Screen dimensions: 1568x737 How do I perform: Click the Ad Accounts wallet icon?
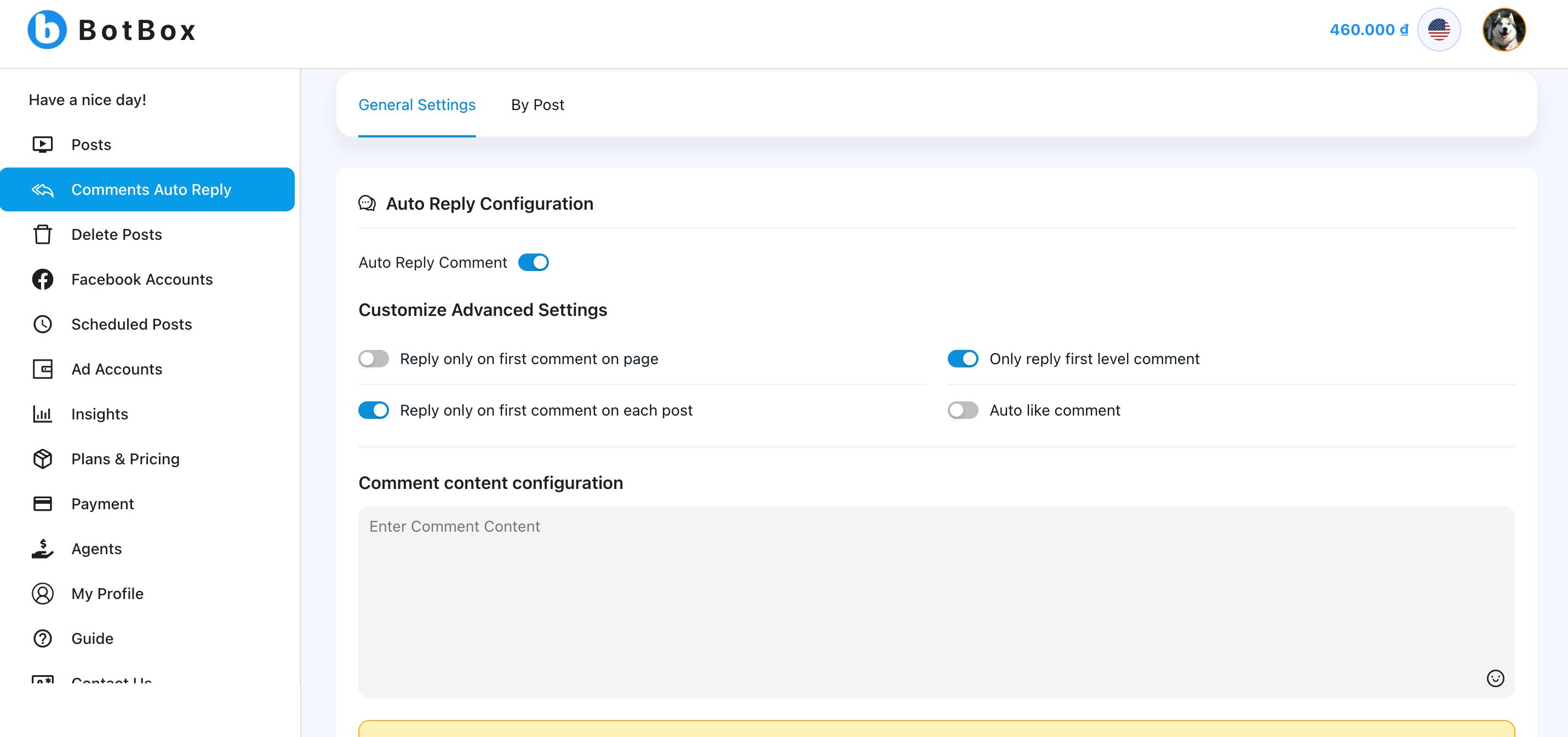pos(43,370)
